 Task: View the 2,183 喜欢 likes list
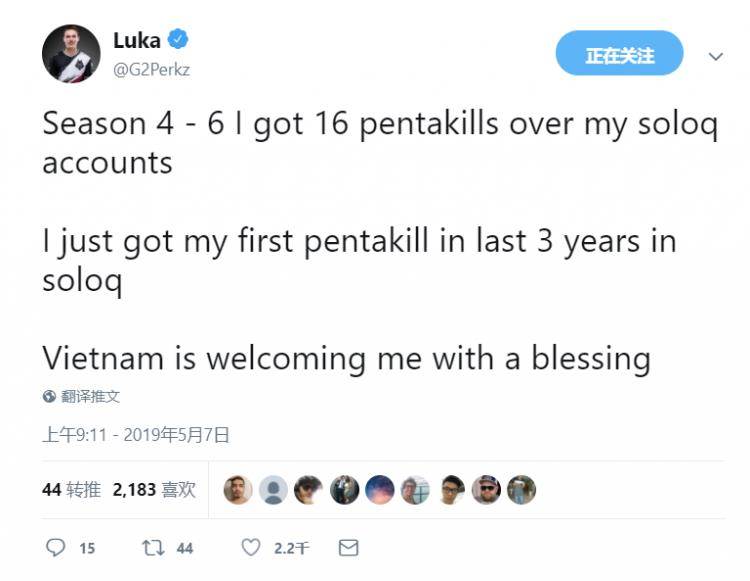(153, 490)
